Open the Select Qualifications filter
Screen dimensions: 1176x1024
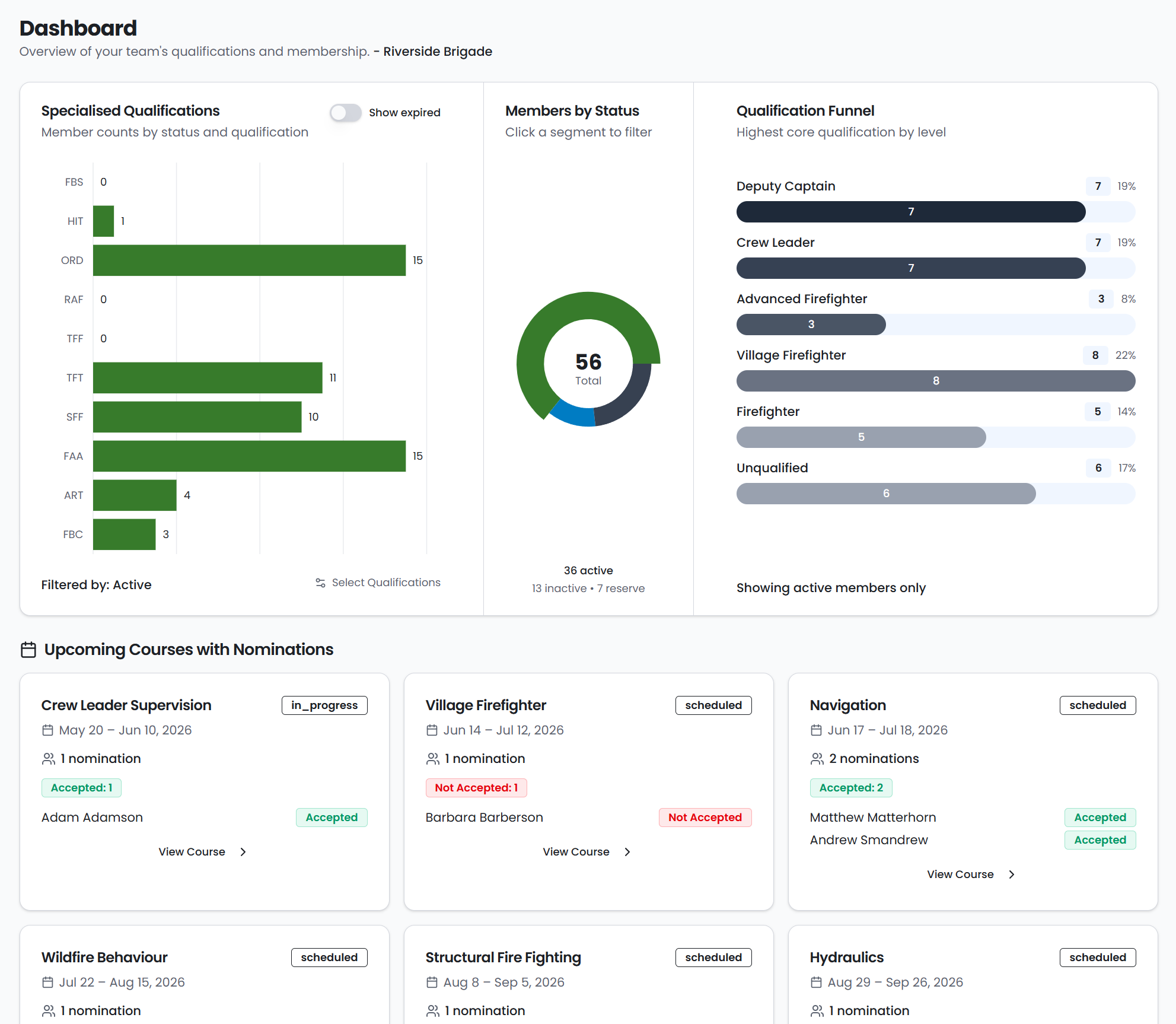tap(378, 583)
